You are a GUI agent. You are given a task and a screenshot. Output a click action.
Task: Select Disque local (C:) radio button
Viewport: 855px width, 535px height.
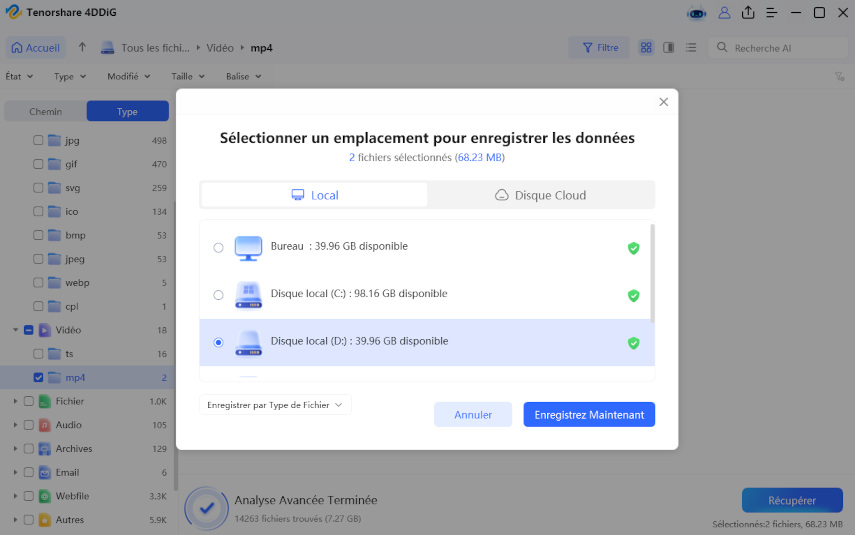(218, 295)
